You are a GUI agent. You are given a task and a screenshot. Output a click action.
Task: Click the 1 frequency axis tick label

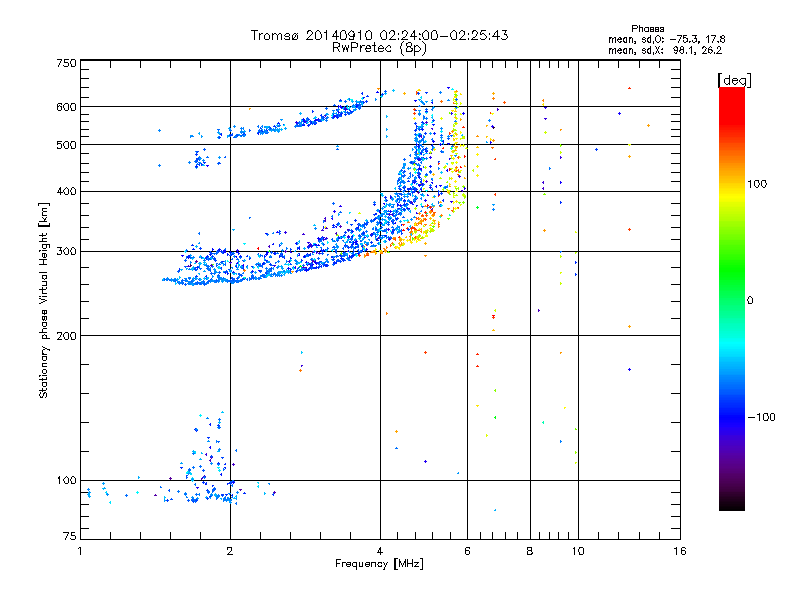[x=80, y=551]
